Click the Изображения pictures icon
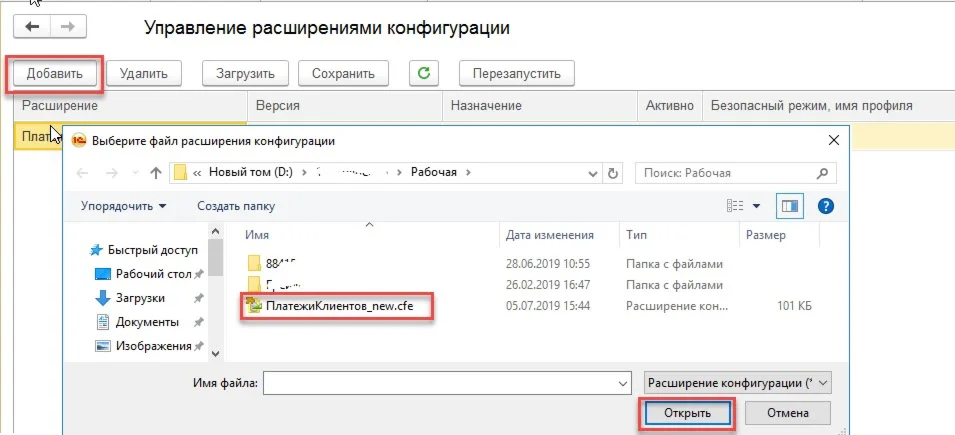Viewport: 955px width, 435px height. pyautogui.click(x=103, y=346)
